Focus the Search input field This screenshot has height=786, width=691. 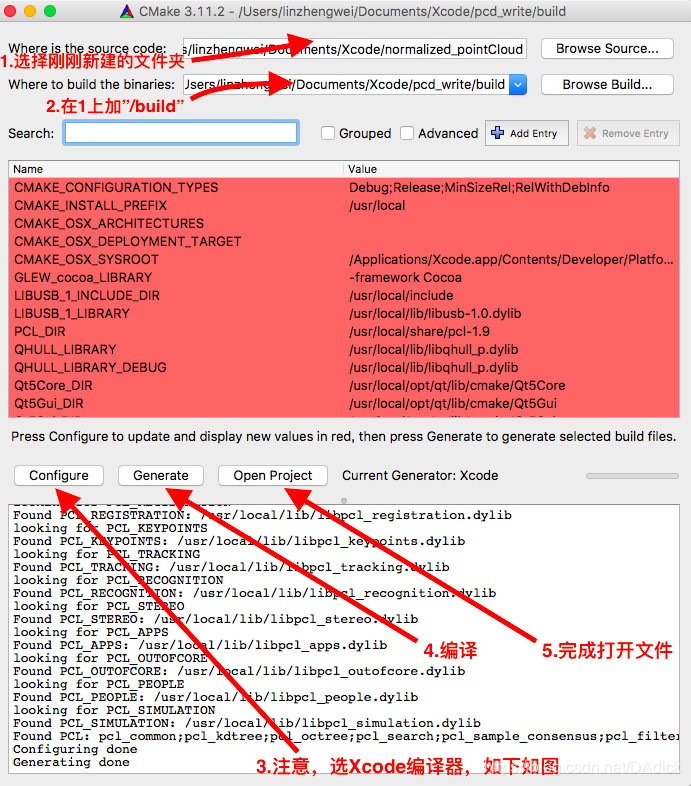point(181,133)
